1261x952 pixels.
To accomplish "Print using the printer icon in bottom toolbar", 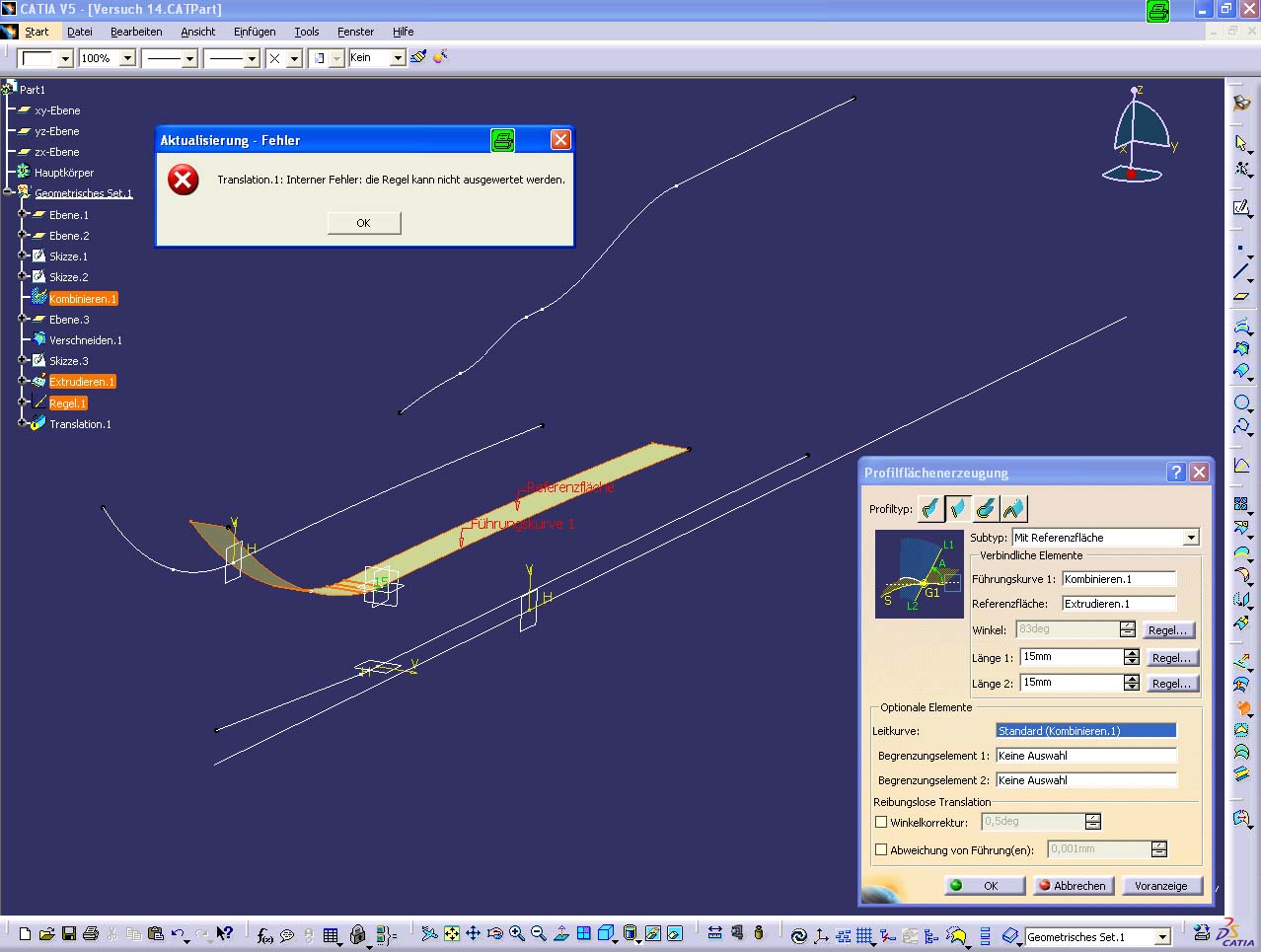I will (91, 933).
